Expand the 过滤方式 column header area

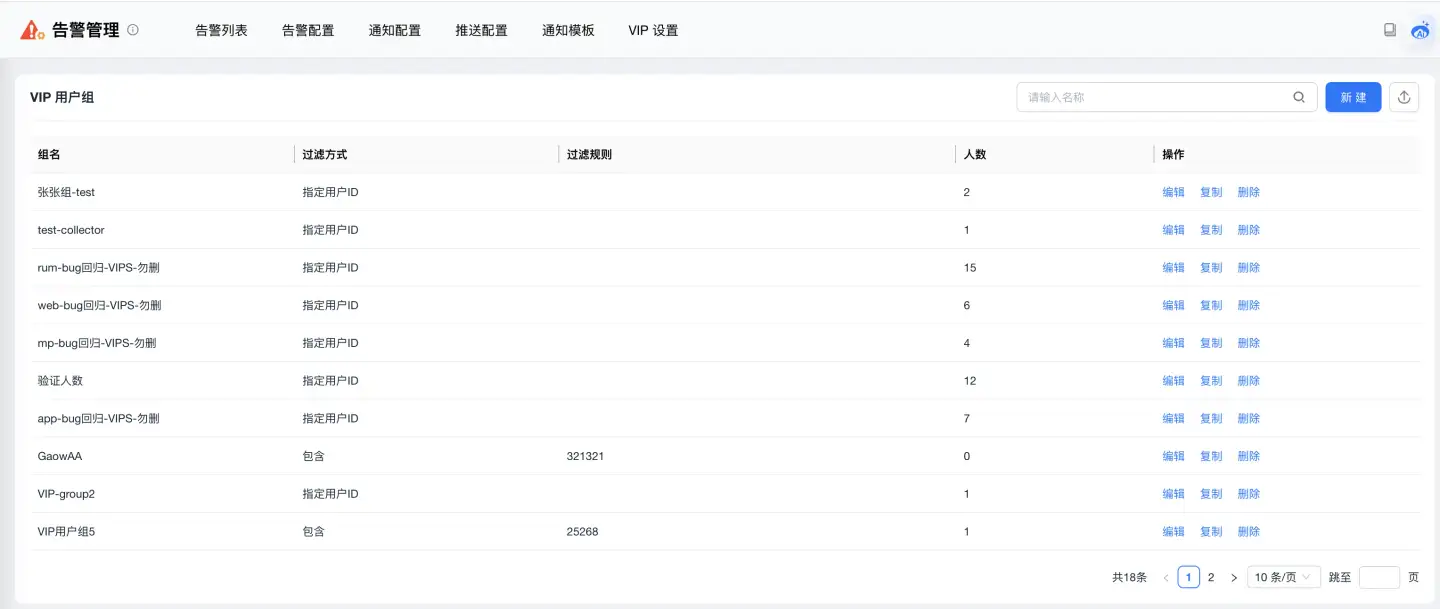click(x=322, y=154)
